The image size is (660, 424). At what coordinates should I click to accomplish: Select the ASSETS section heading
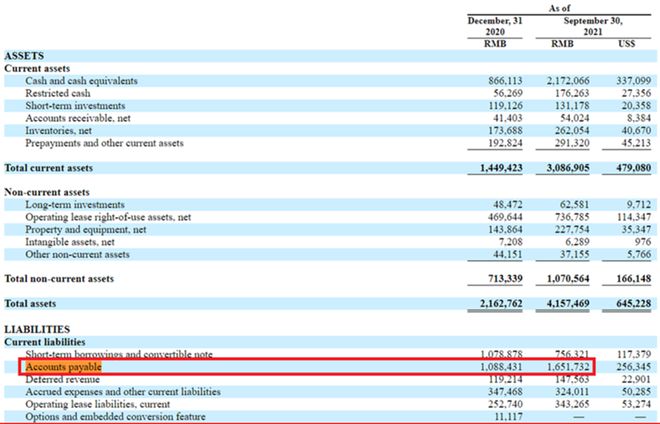click(x=24, y=56)
